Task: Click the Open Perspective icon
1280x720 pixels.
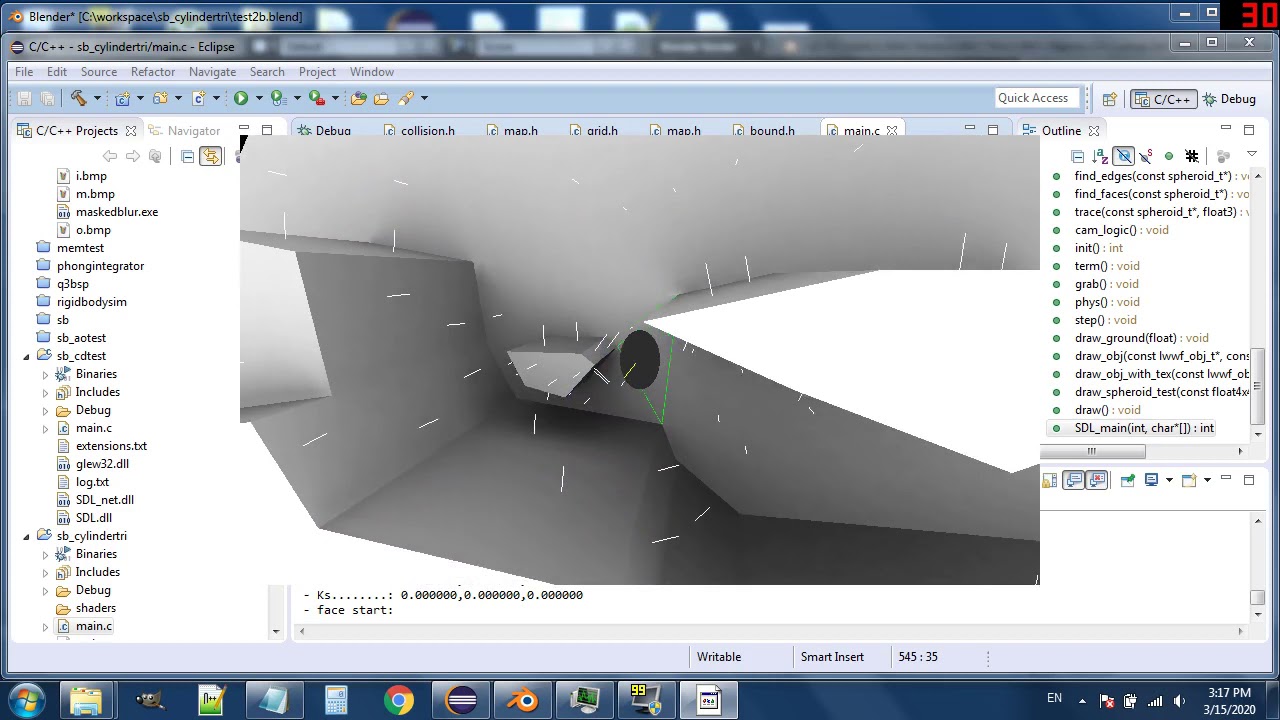Action: (1109, 99)
